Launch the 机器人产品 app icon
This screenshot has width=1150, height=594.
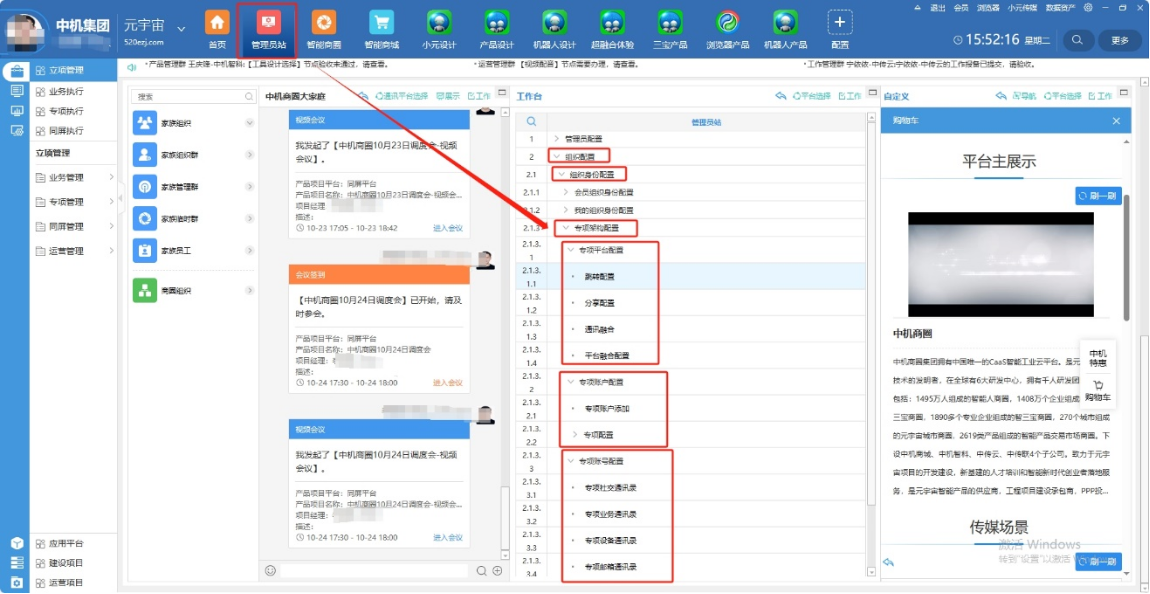click(x=785, y=23)
